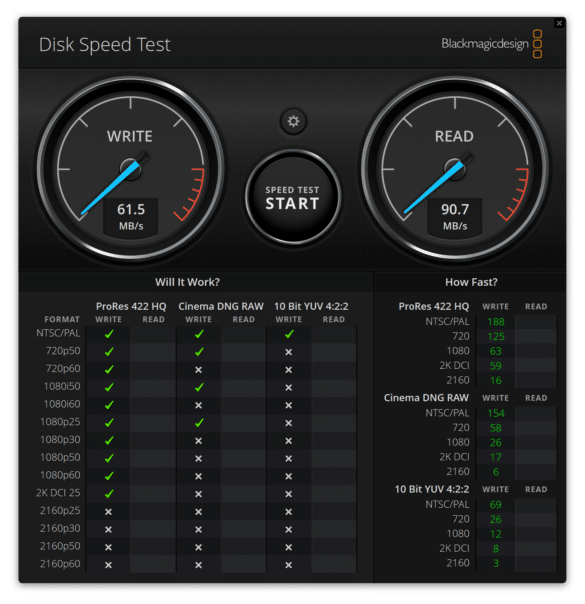
Task: Click ProRes 422 HQ checkmark for NTSC/PAL
Action: click(x=109, y=334)
